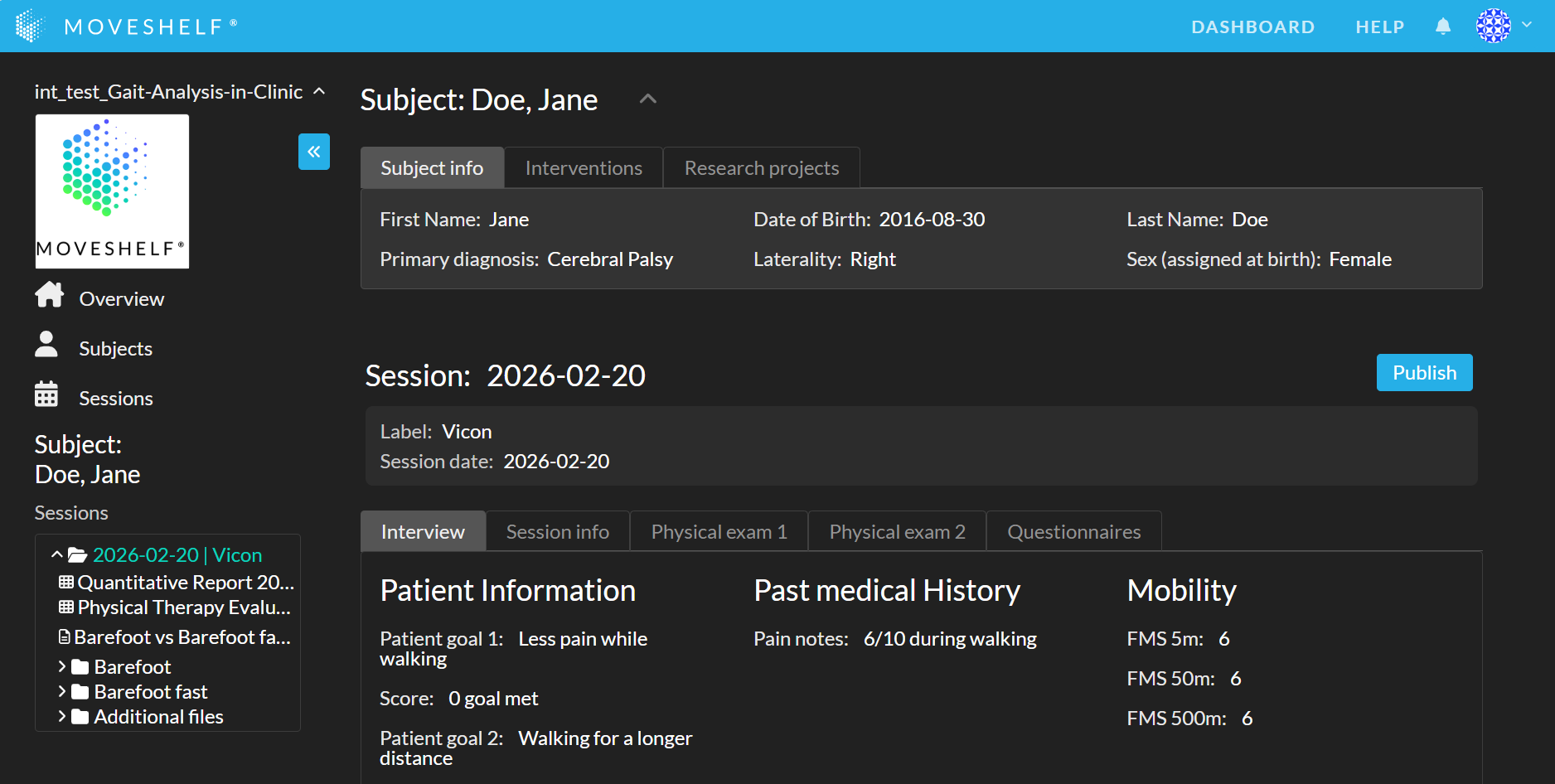
Task: Collapse the Subject: Doe, Jane section
Action: [647, 99]
